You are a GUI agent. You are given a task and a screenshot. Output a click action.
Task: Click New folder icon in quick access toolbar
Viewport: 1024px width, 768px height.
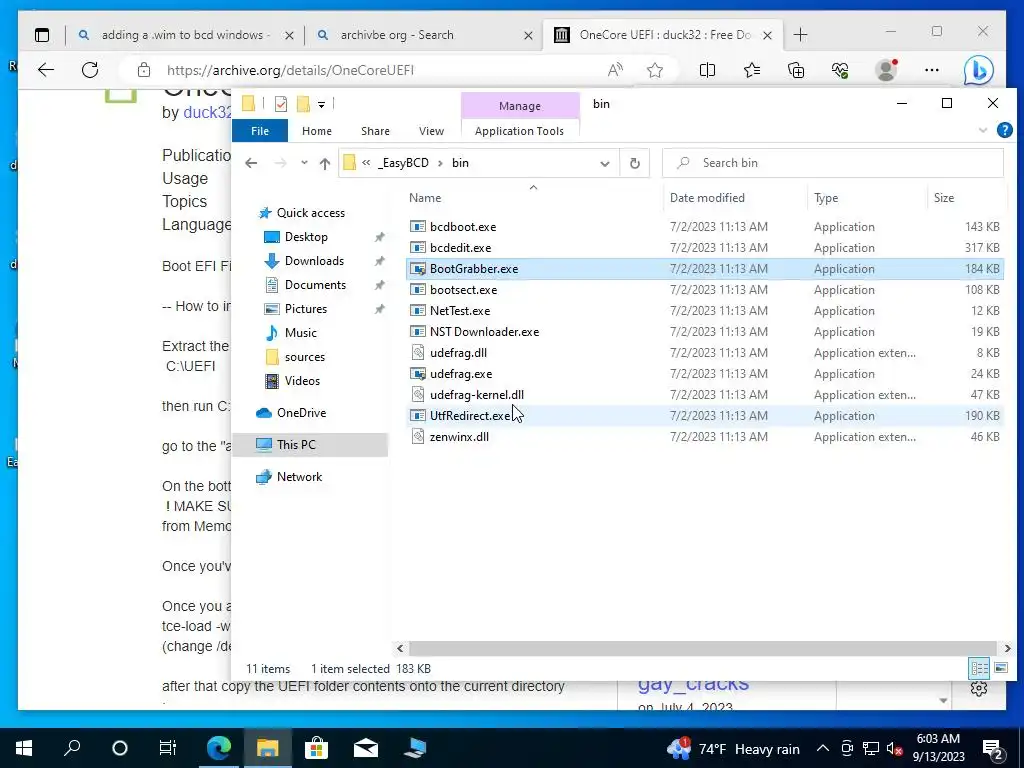point(303,104)
